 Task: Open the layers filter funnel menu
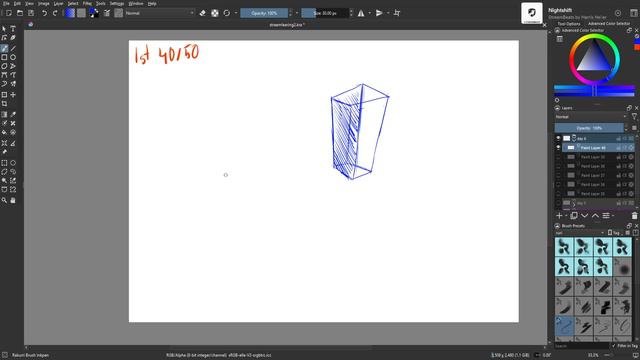pos(634,117)
